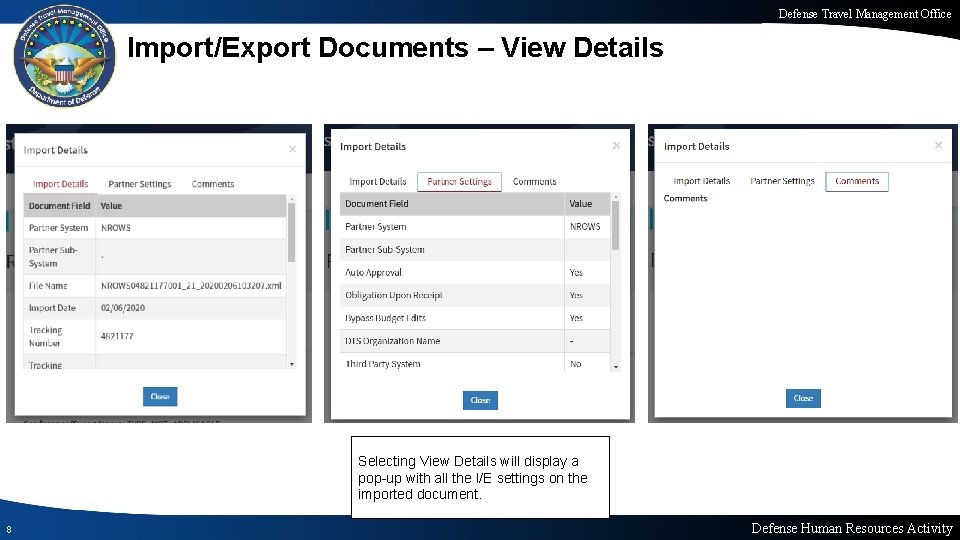
Task: Open Partner Settings tab in right dialog
Action: point(782,181)
